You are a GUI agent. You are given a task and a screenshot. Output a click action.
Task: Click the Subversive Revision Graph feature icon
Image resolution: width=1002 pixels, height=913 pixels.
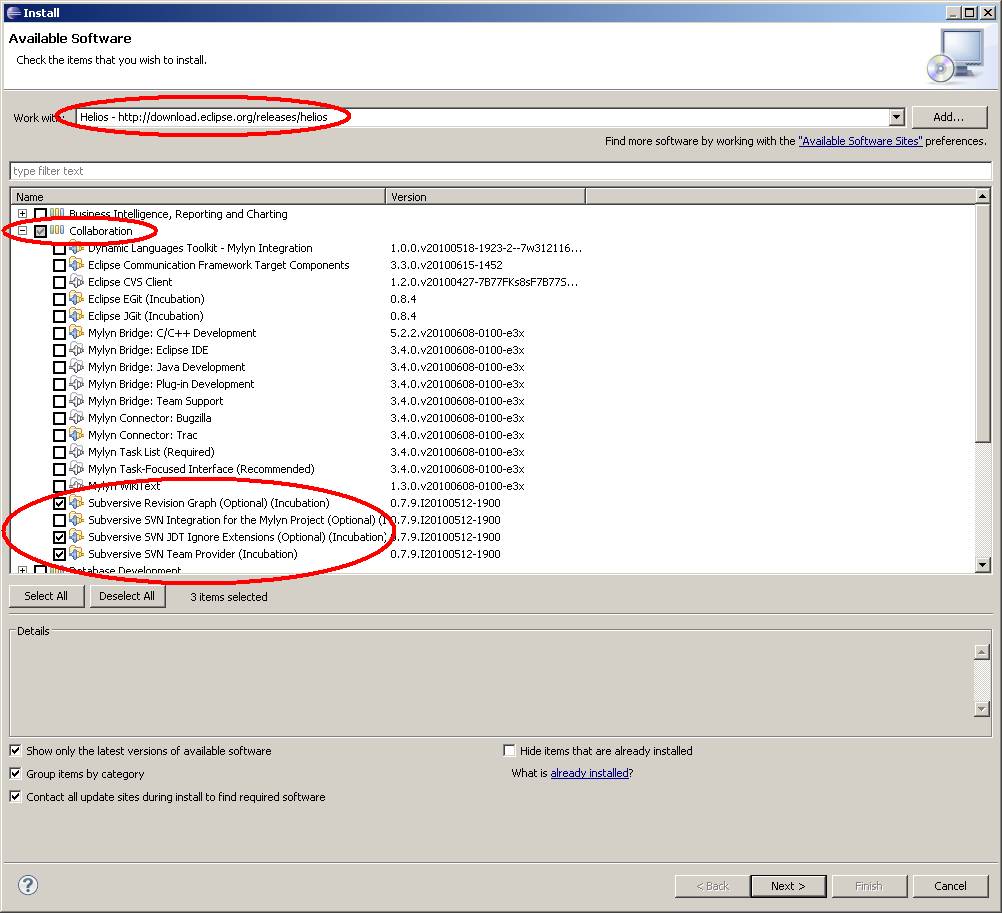point(77,503)
